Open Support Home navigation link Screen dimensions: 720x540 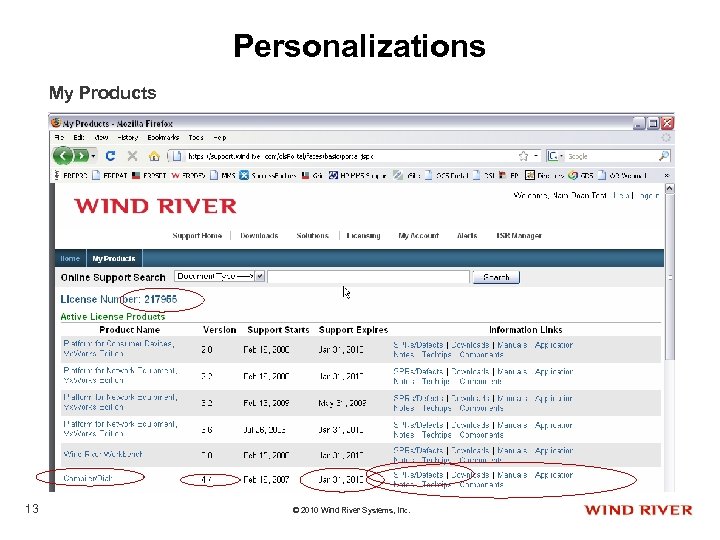pos(197,236)
